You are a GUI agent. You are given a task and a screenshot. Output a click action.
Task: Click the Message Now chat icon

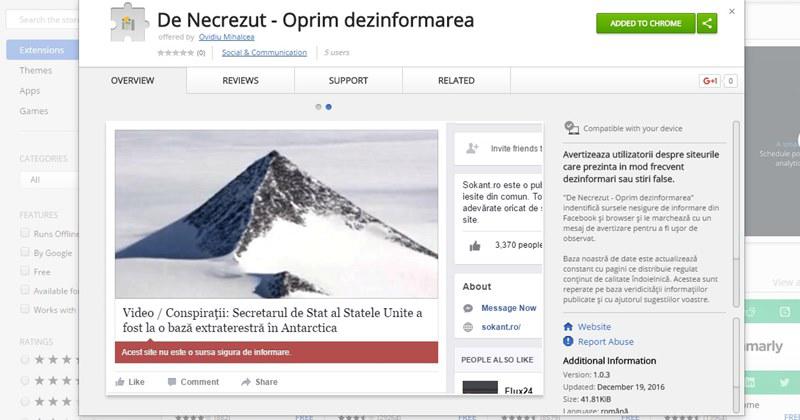point(468,308)
